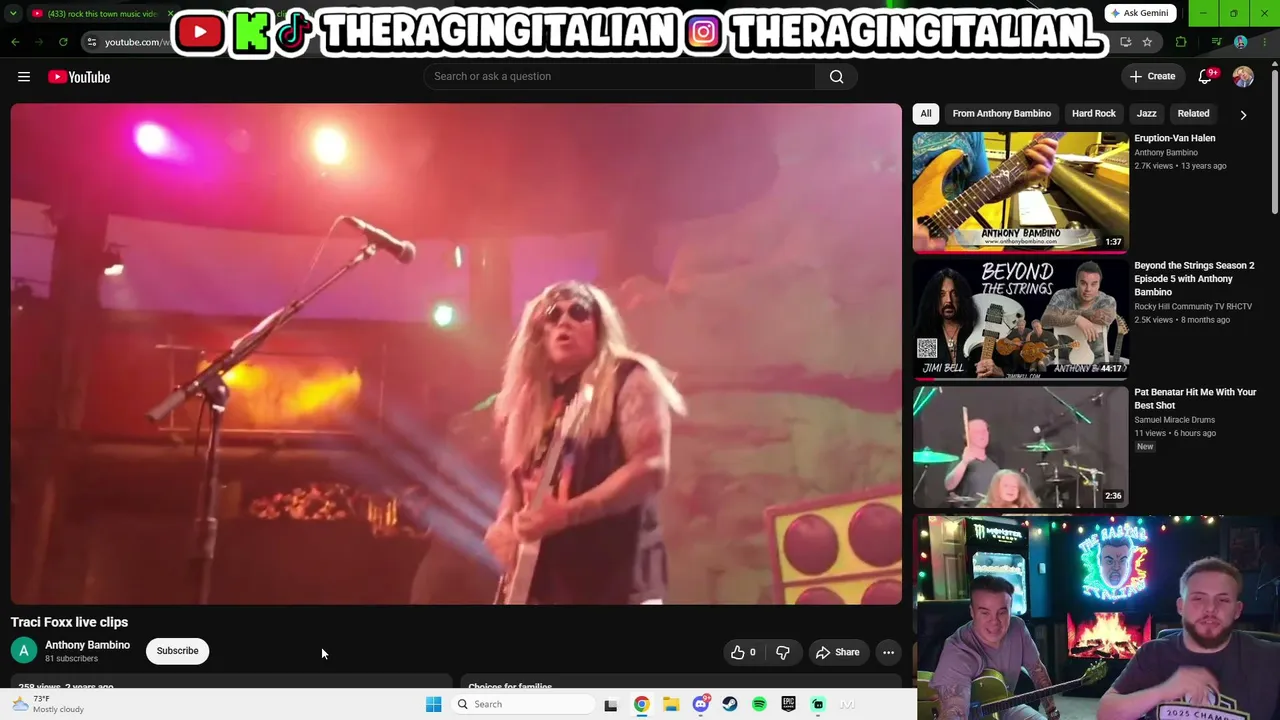Like the Traci Foxx video
The image size is (1280, 720).
[x=743, y=652]
